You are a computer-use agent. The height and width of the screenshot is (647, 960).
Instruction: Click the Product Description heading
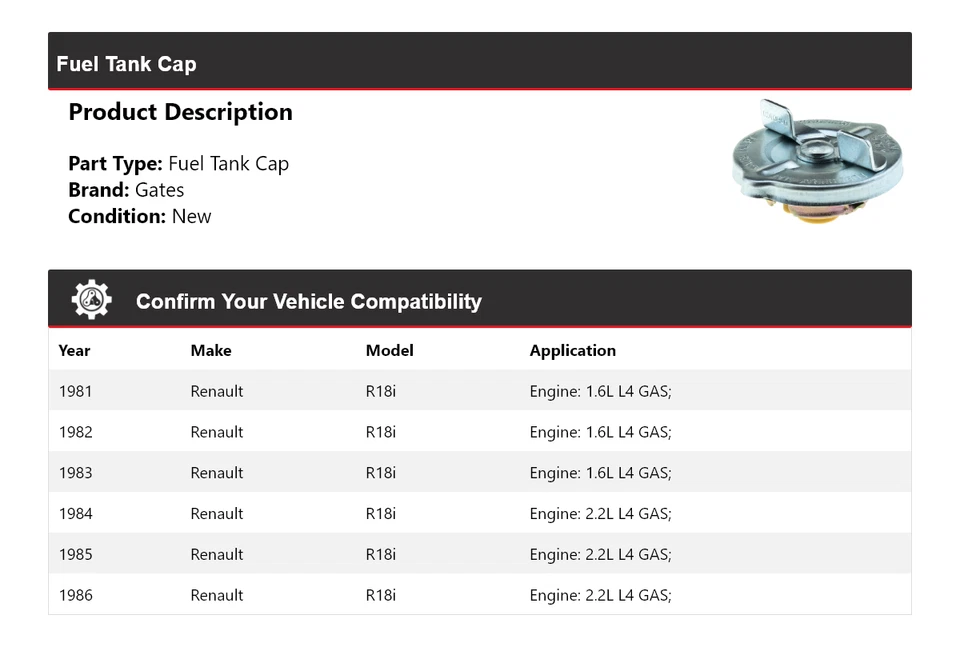tap(180, 112)
